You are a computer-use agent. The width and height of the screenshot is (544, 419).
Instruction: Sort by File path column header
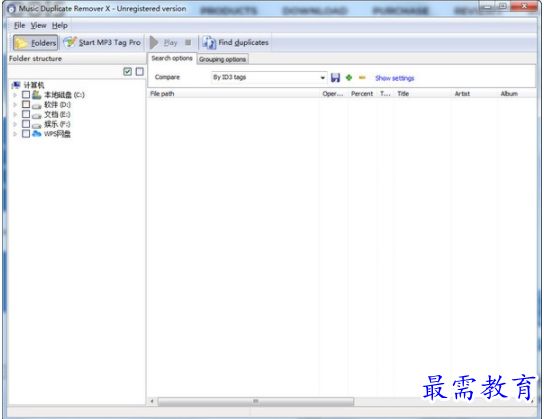click(233, 94)
